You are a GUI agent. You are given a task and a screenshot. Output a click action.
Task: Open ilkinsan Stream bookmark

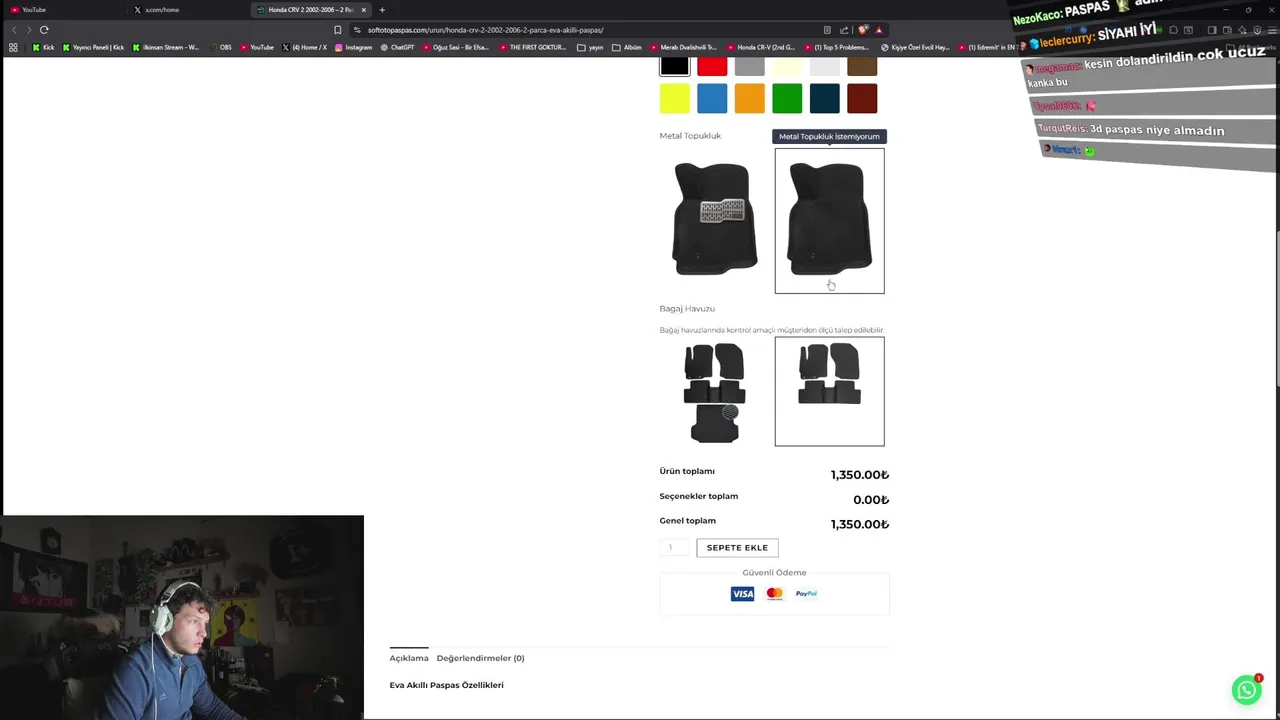point(165,47)
